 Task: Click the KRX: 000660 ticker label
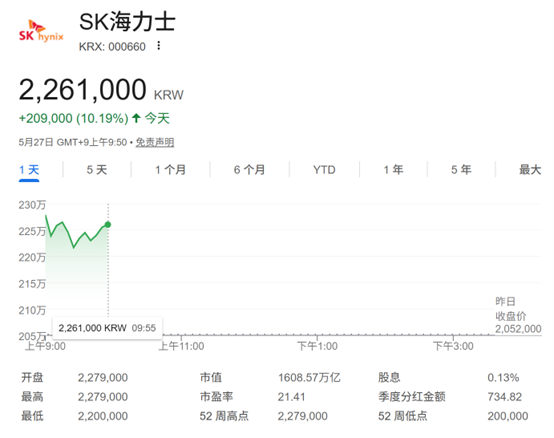112,47
